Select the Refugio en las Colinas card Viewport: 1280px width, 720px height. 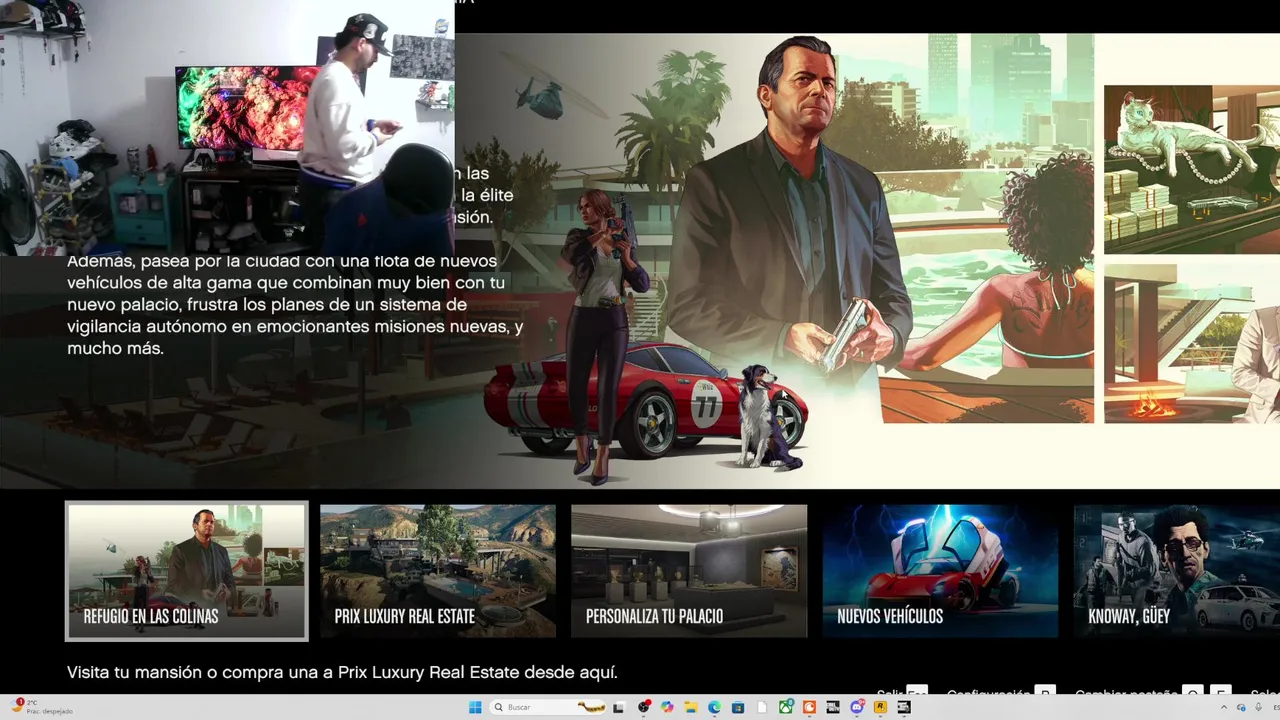pos(187,571)
